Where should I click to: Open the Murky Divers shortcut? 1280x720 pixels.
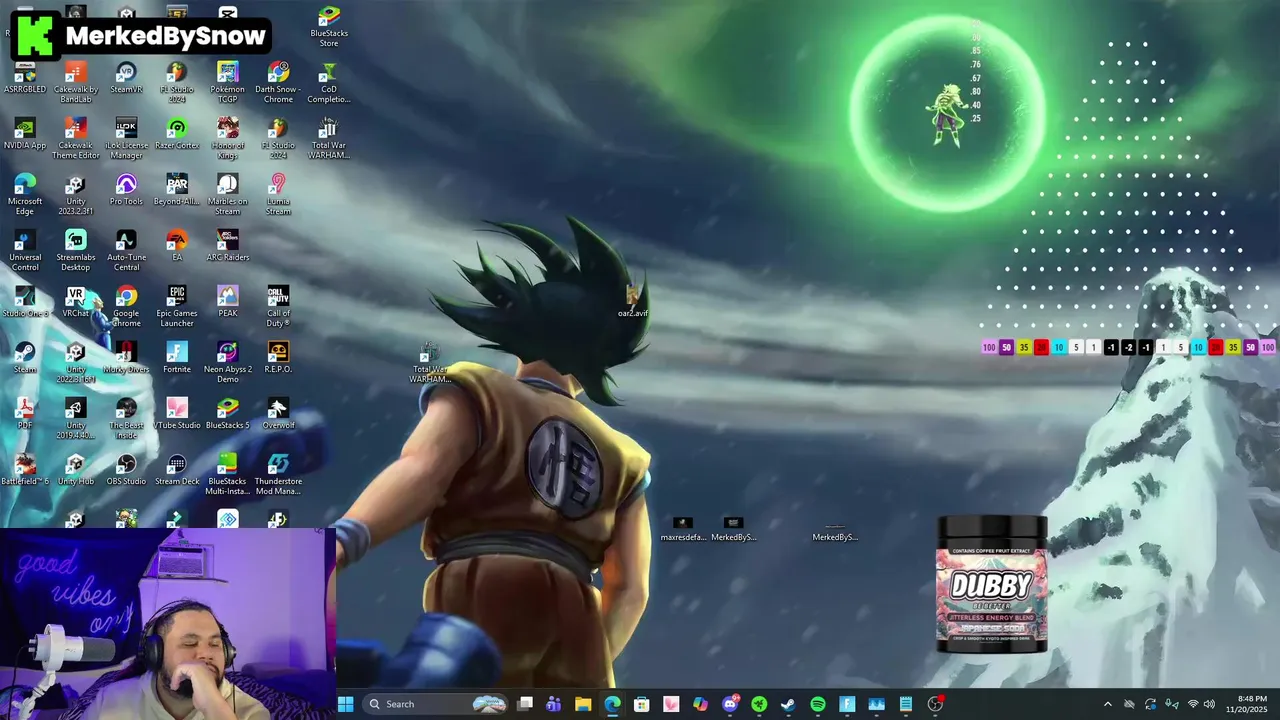pos(126,359)
